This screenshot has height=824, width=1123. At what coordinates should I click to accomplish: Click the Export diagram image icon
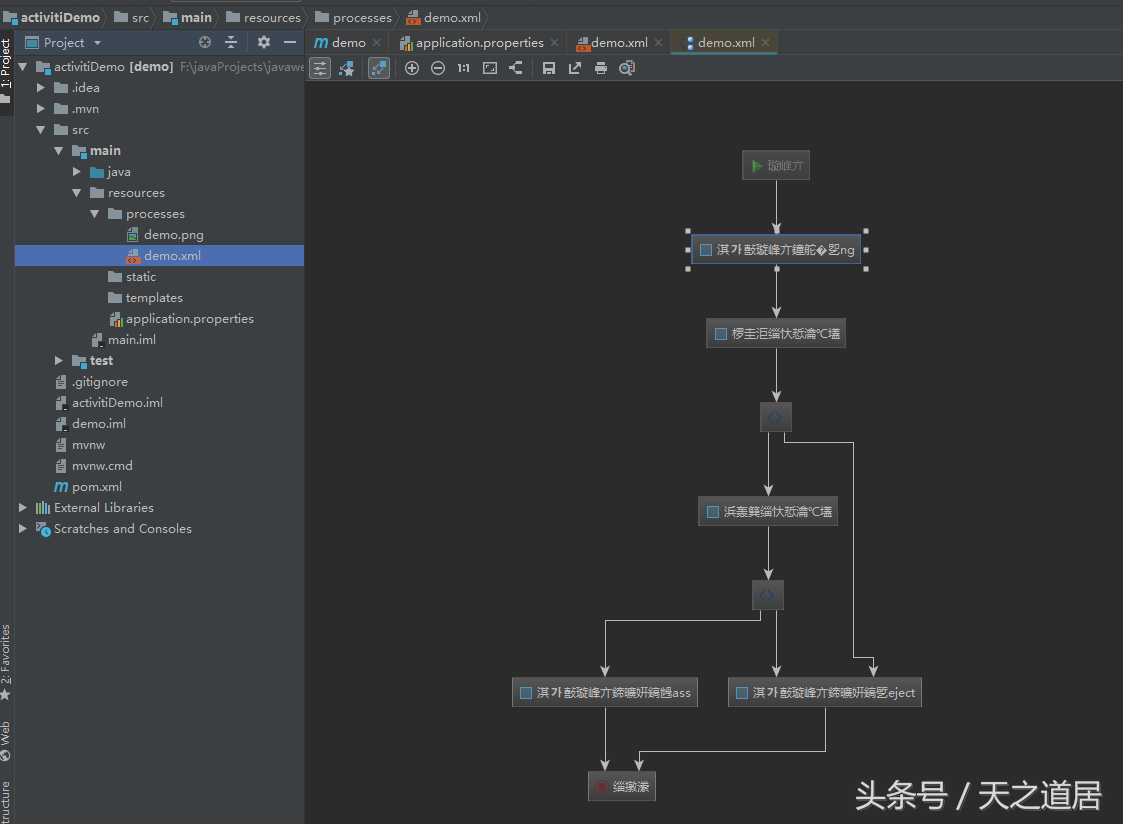pos(573,68)
